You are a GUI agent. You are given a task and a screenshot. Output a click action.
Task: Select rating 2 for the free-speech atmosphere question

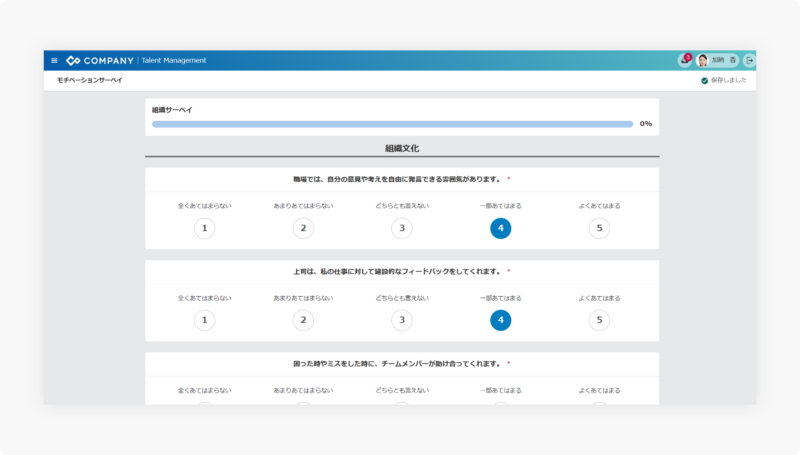click(303, 228)
